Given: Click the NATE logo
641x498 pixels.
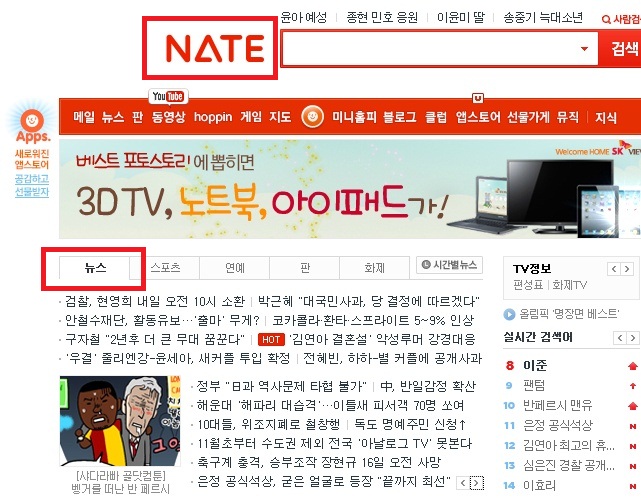Looking at the screenshot, I should point(215,48).
